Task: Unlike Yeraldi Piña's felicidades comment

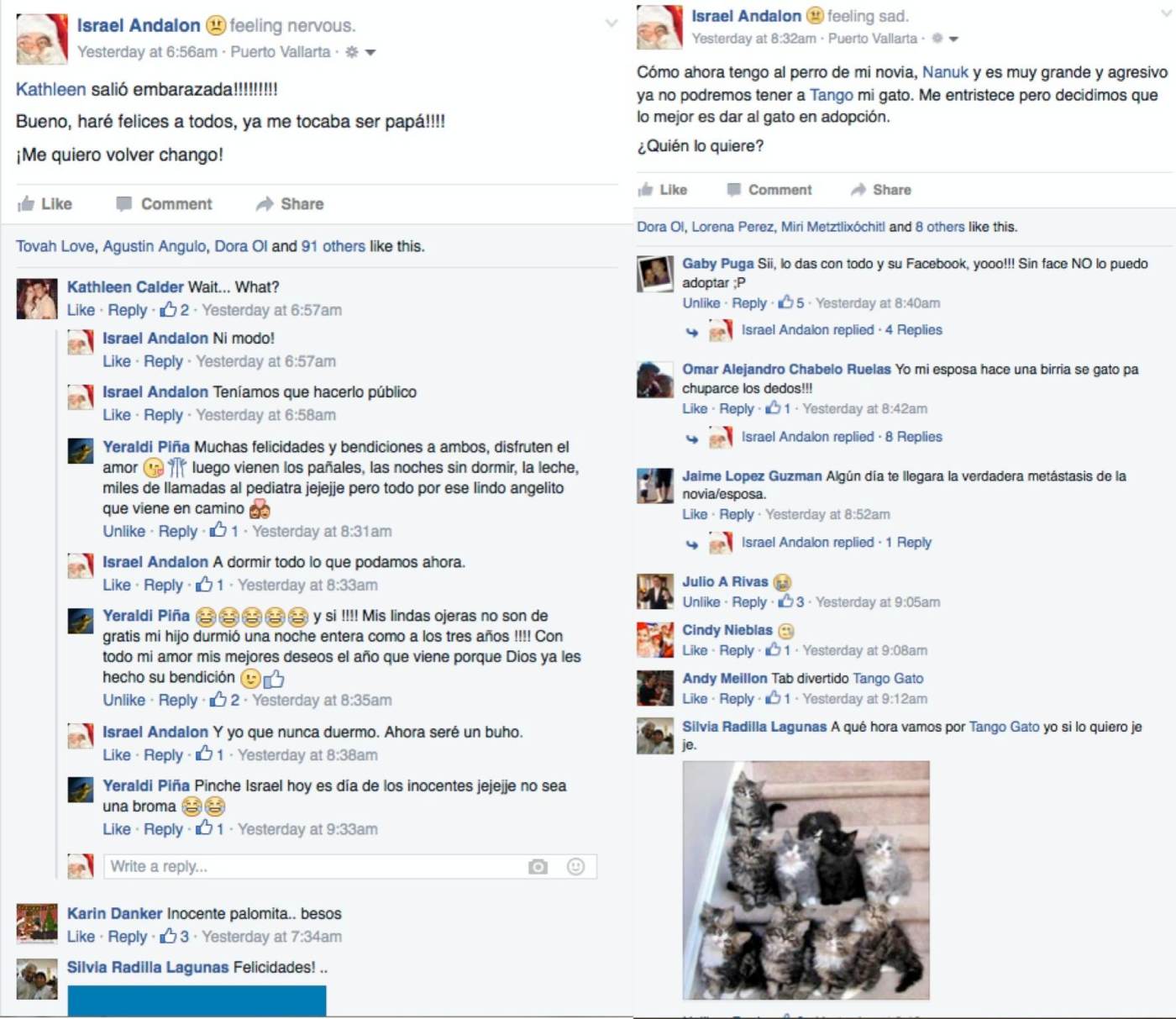Action: [x=123, y=531]
